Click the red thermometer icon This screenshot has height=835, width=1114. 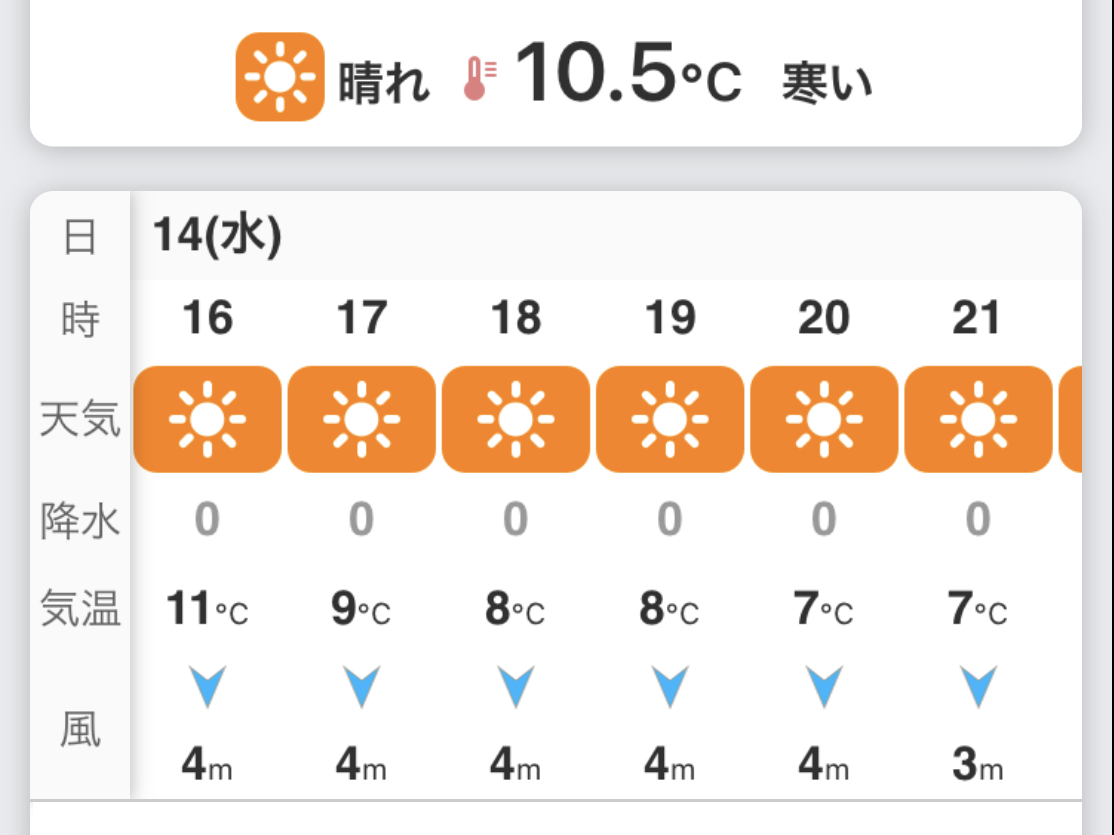point(475,78)
